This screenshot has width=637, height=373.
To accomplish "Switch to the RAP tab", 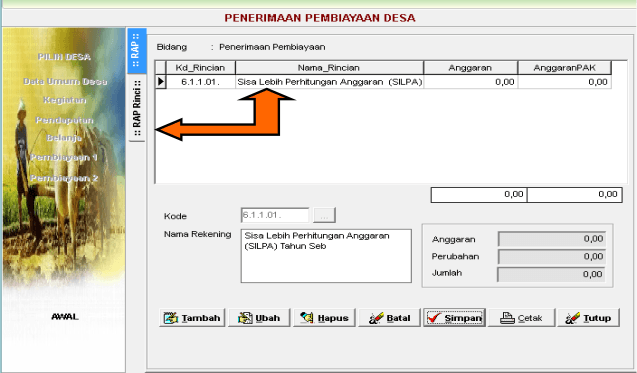I will [136, 50].
